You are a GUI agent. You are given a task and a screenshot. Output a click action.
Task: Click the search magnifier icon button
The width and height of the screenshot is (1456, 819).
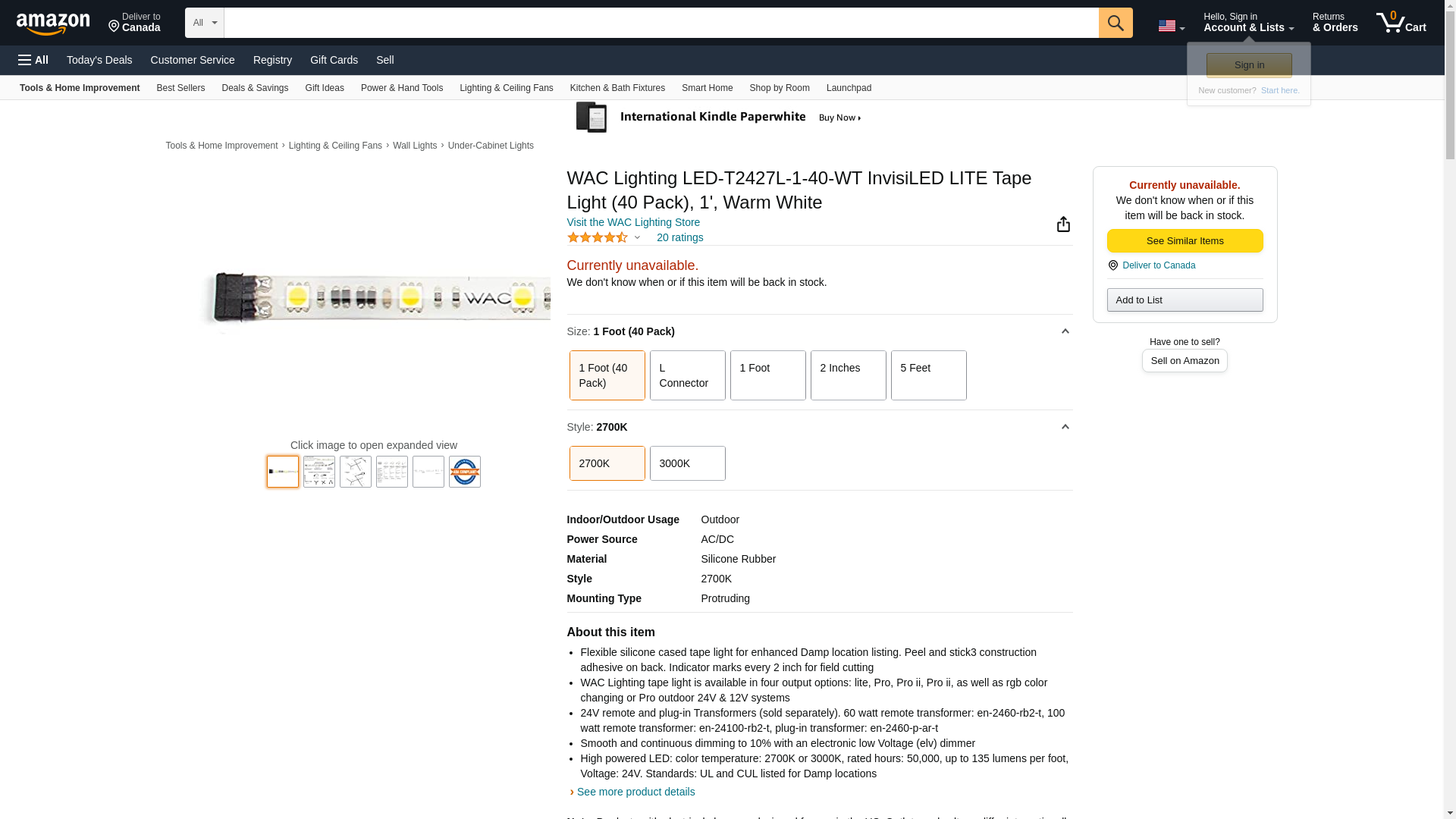click(x=1115, y=23)
